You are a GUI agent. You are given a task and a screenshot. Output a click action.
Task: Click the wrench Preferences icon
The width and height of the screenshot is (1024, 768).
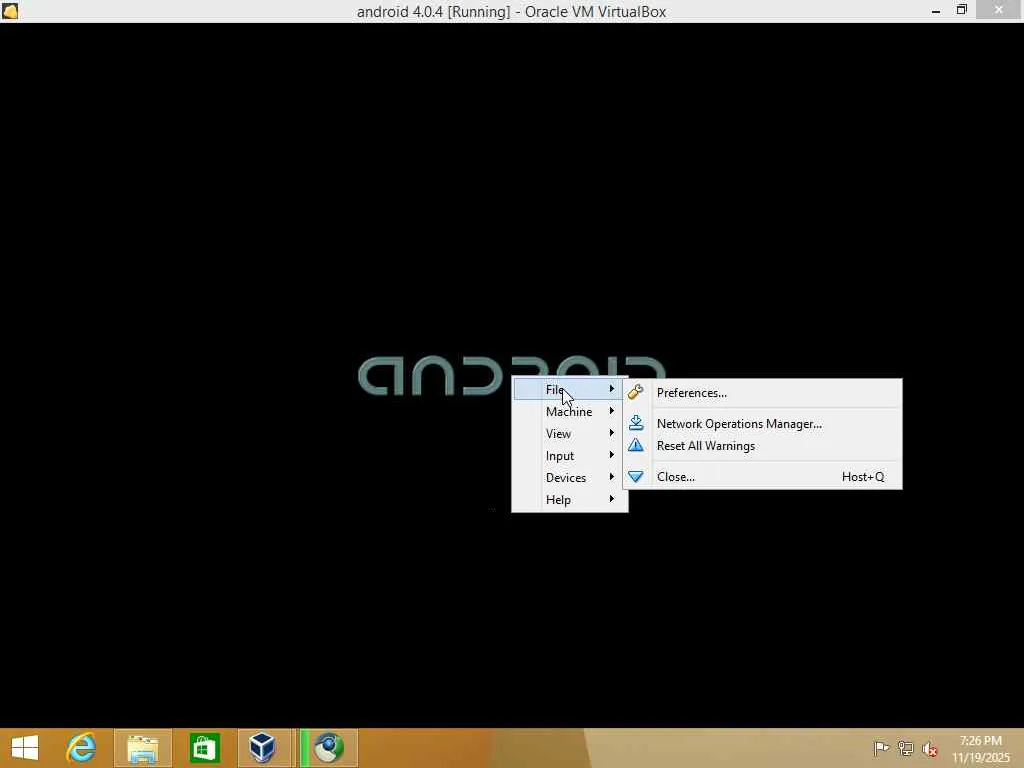(635, 392)
